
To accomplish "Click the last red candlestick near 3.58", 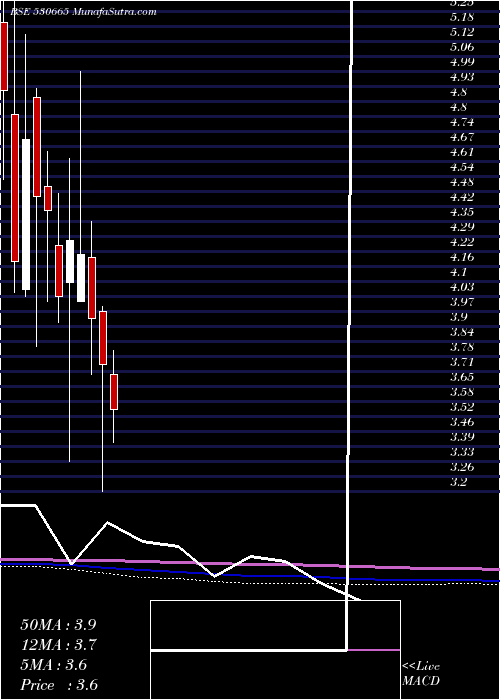I will click(114, 392).
